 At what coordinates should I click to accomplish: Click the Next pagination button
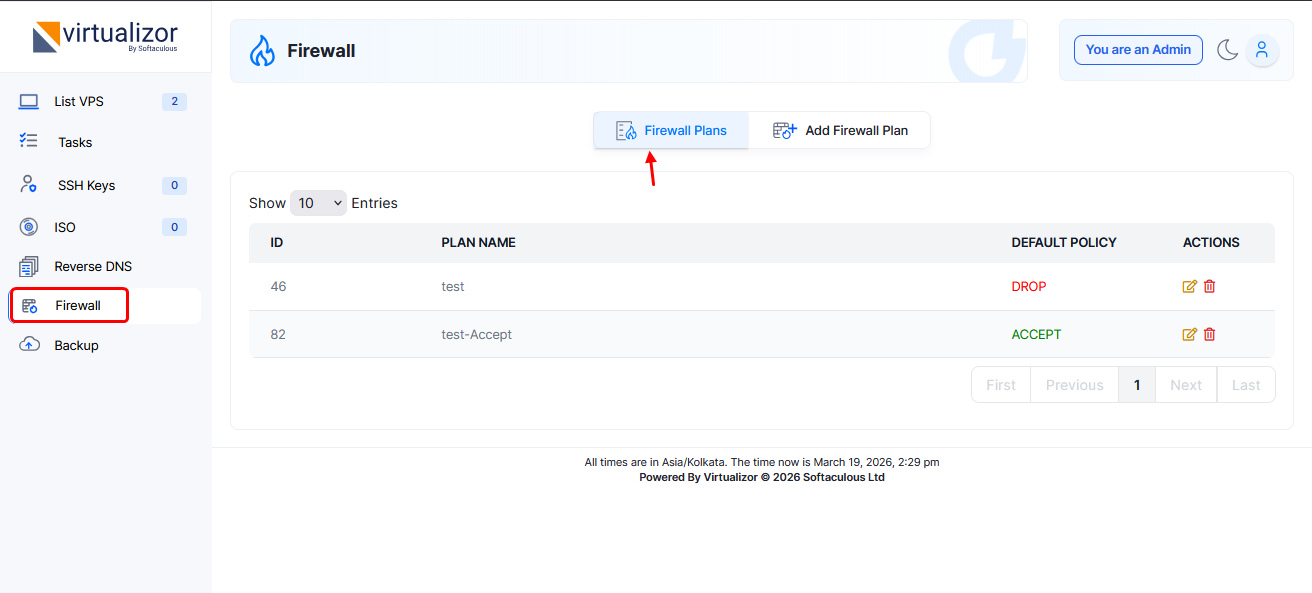pos(1185,385)
